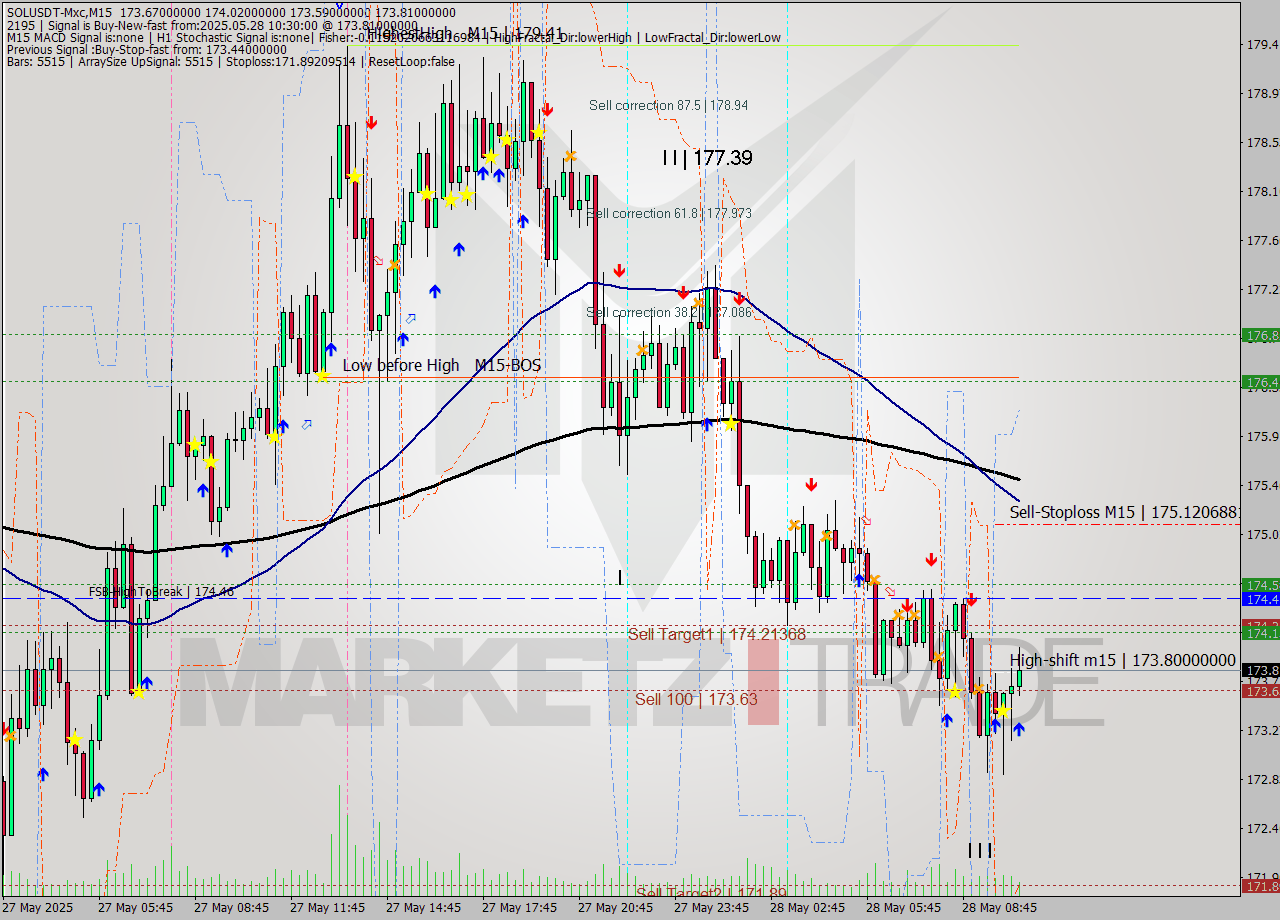Viewport: 1280px width, 920px height.
Task: Click the red down arrow above Sell-Stoploss line
Action: 931,559
